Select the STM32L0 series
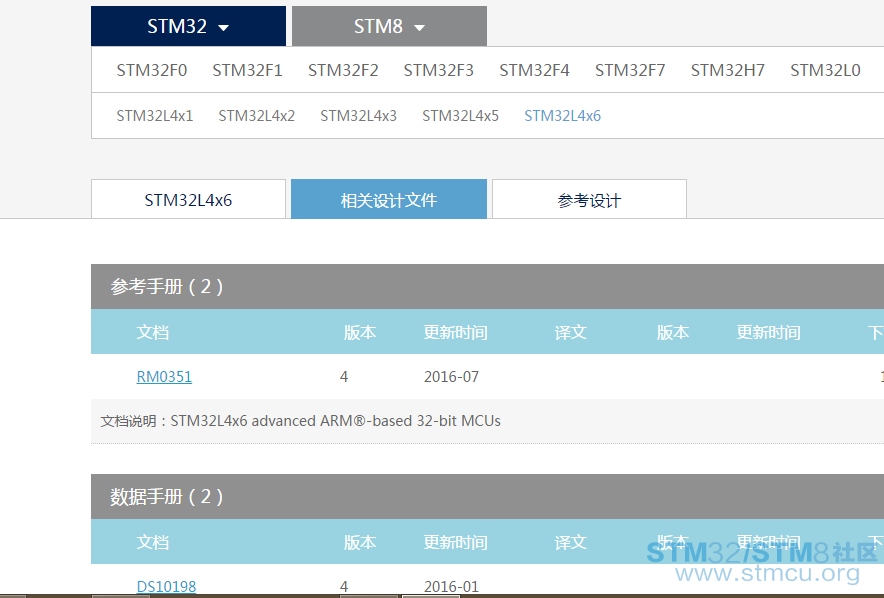This screenshot has height=598, width=884. (825, 70)
